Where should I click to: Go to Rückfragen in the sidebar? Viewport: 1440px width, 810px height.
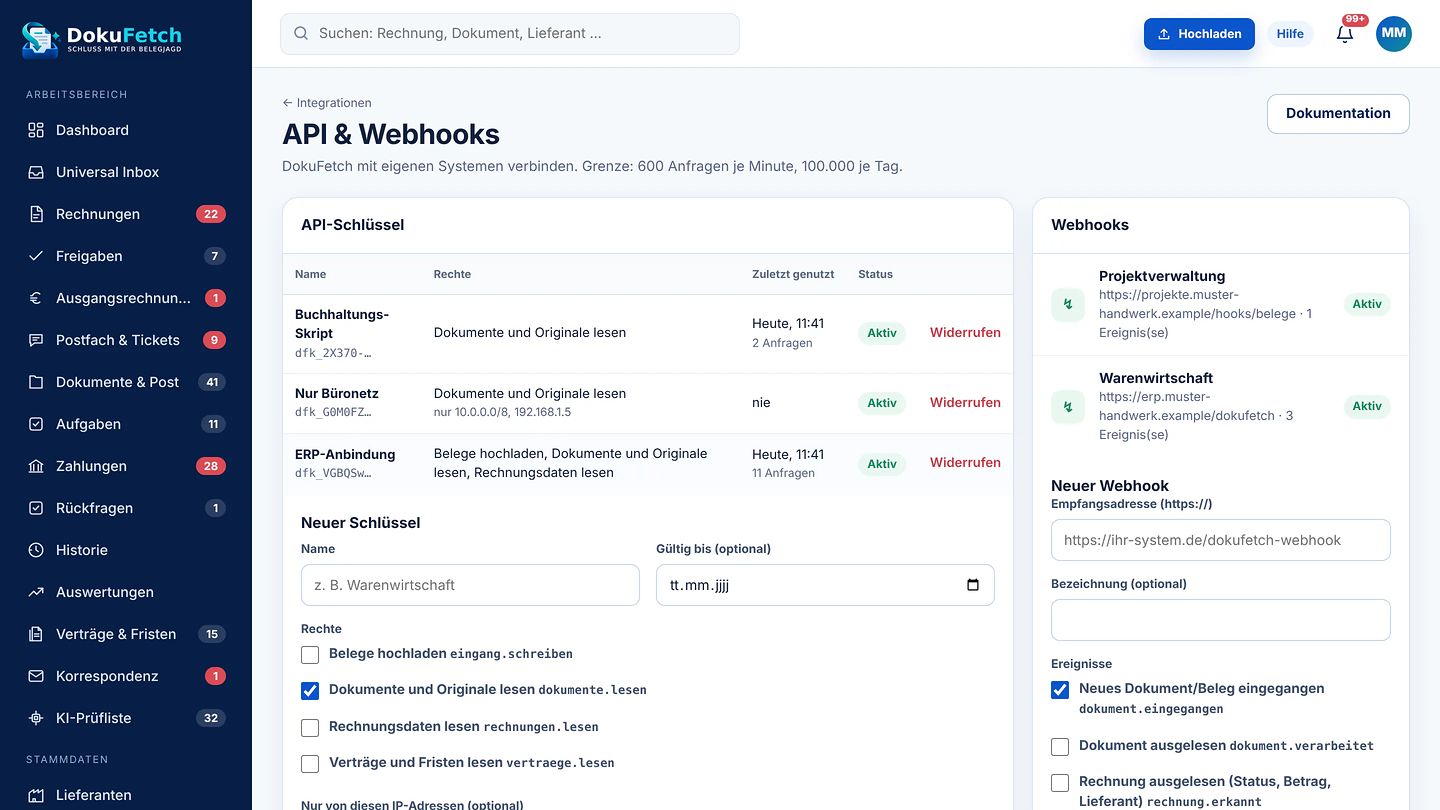[x=126, y=508]
